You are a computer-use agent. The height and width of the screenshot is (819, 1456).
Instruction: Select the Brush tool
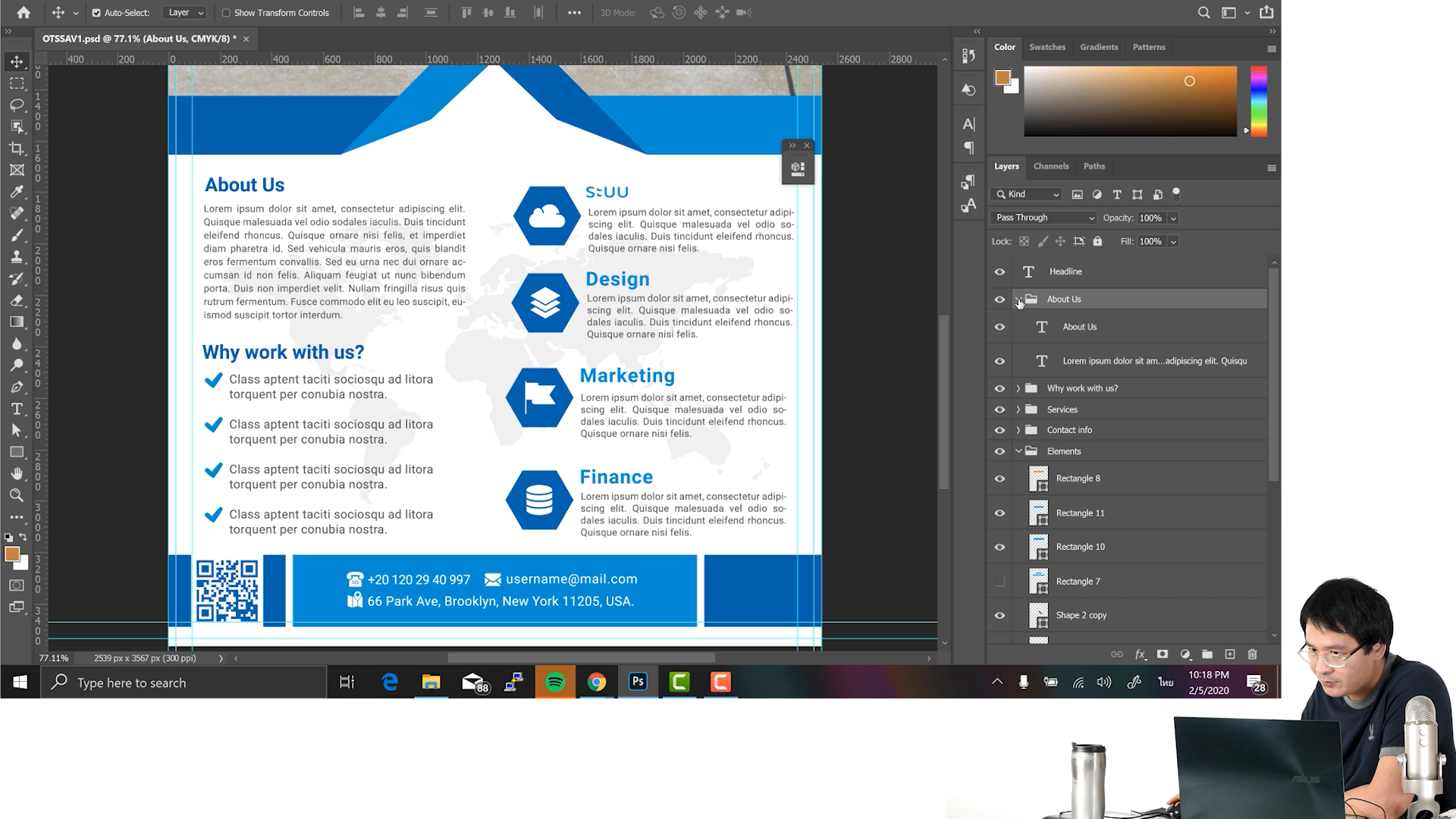point(17,235)
